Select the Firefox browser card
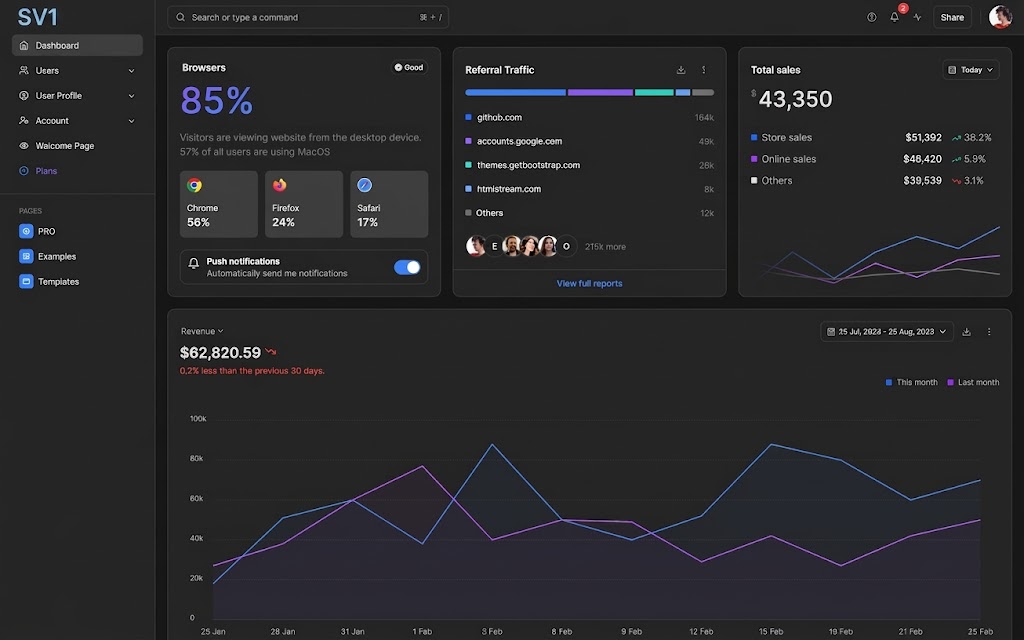Screen dimensions: 1024x640 click(304, 204)
